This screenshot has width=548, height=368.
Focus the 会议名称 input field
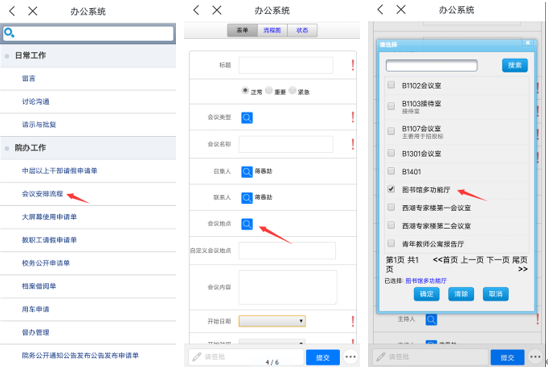(x=286, y=144)
